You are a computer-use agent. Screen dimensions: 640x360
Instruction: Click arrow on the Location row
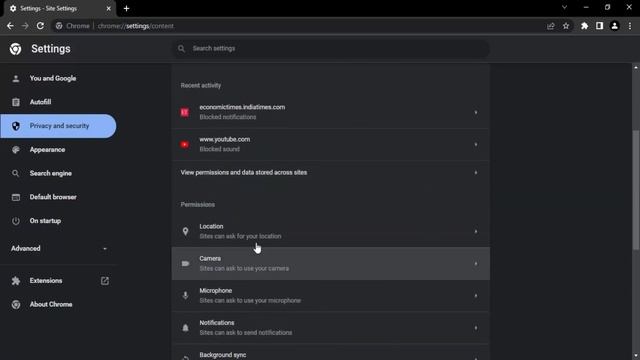(476, 231)
